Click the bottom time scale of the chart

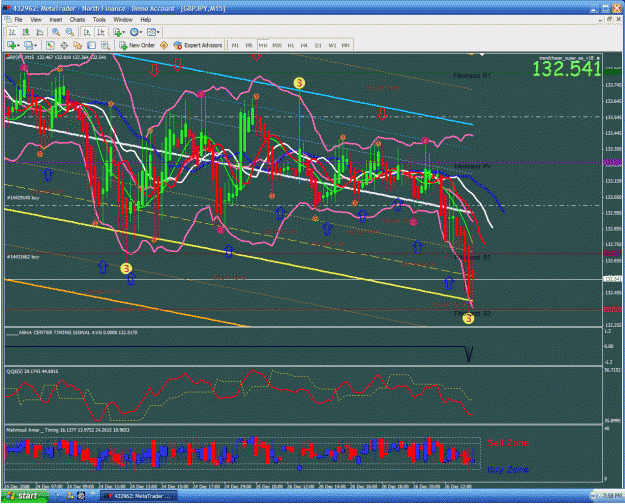point(303,486)
